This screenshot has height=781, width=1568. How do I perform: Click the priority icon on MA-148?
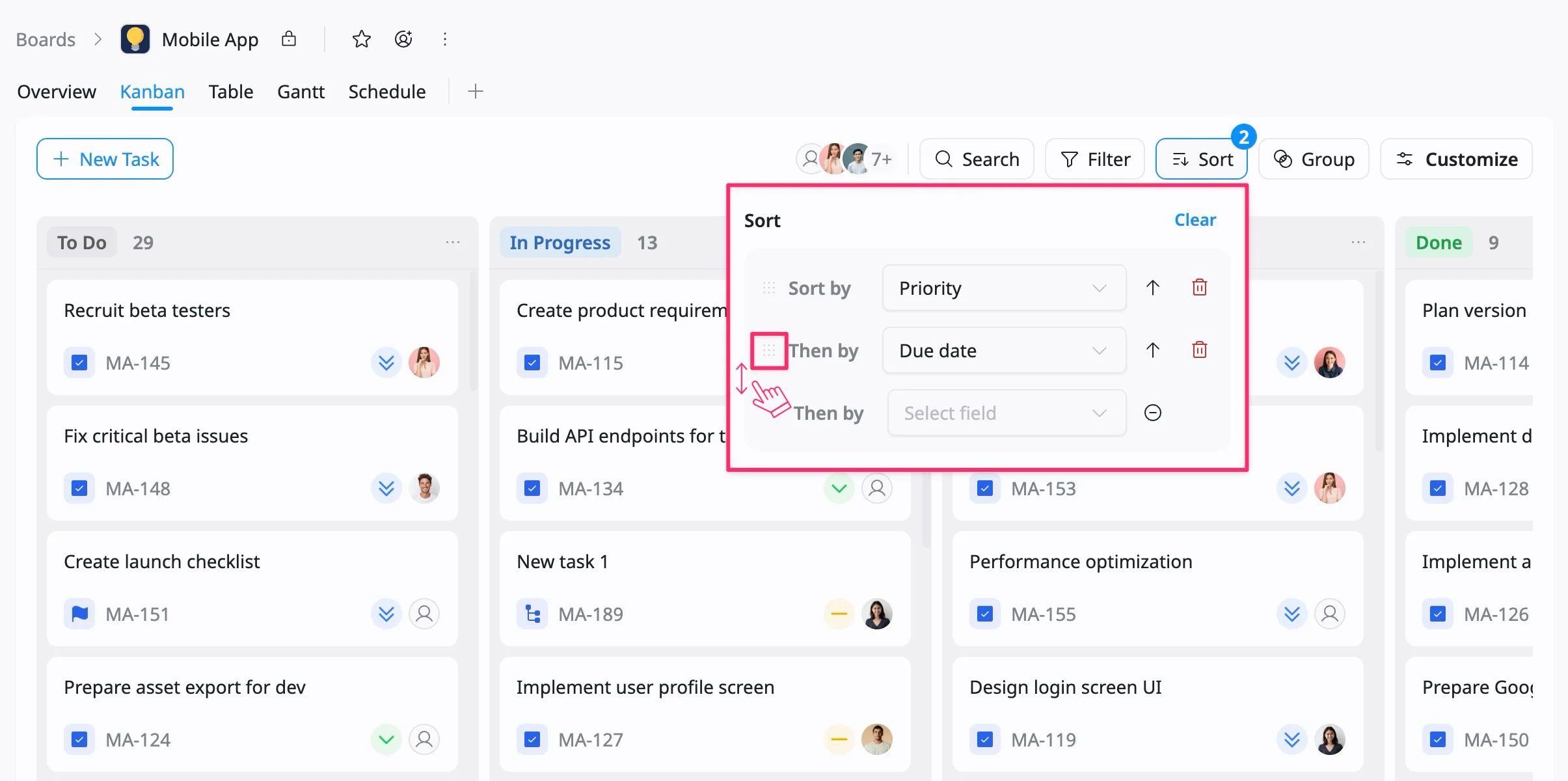click(386, 487)
